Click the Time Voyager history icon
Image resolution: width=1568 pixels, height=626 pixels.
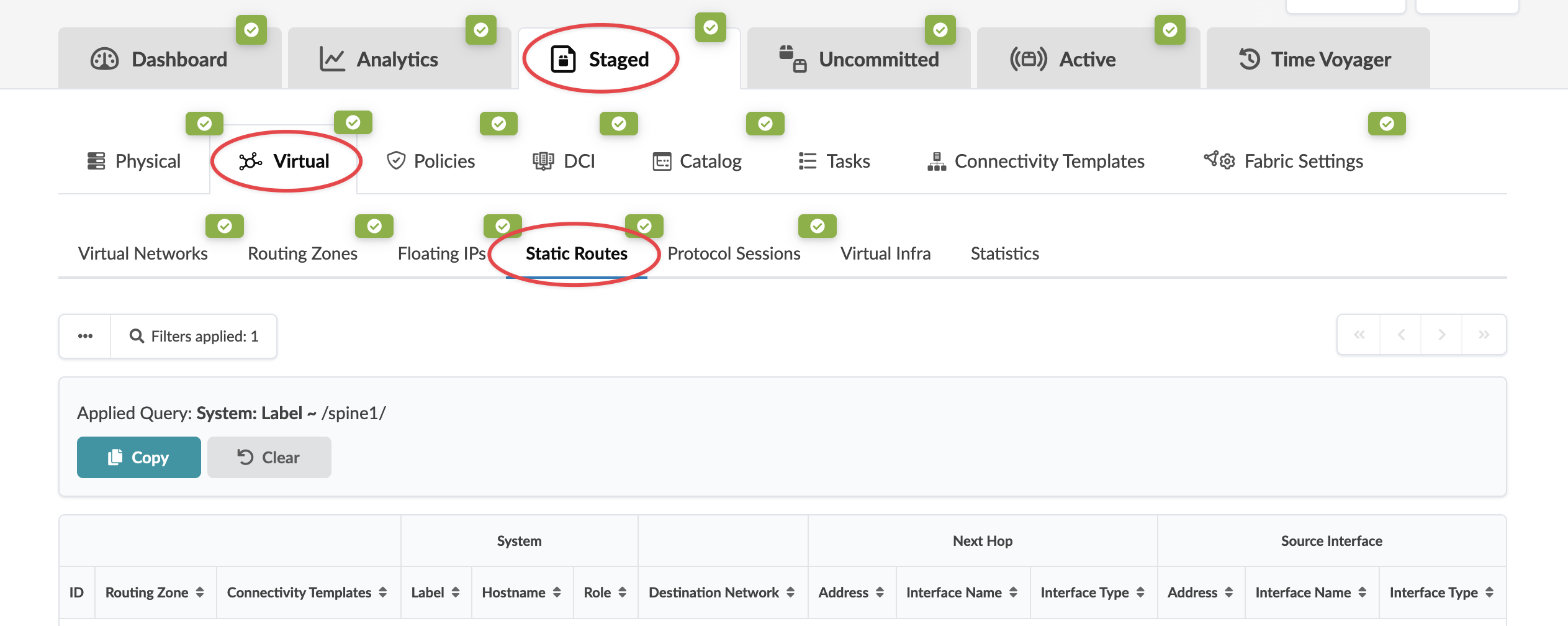(1249, 60)
